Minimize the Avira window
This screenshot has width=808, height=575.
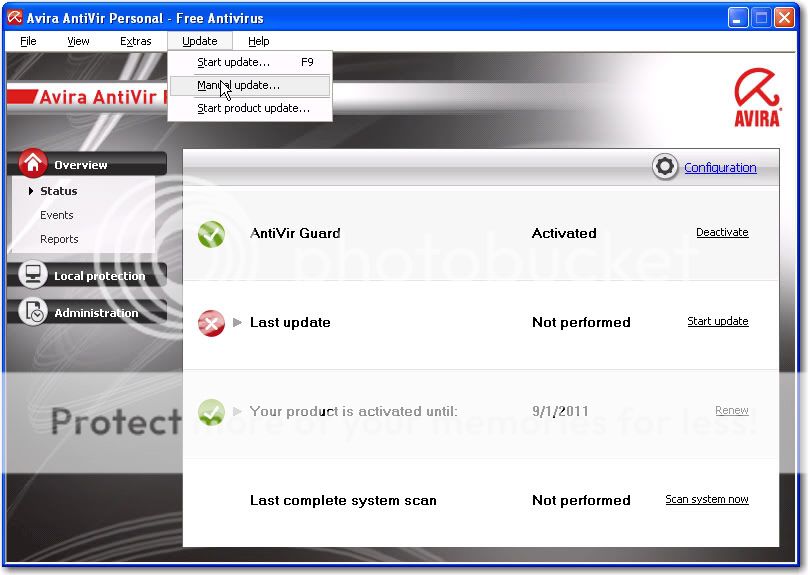[738, 18]
